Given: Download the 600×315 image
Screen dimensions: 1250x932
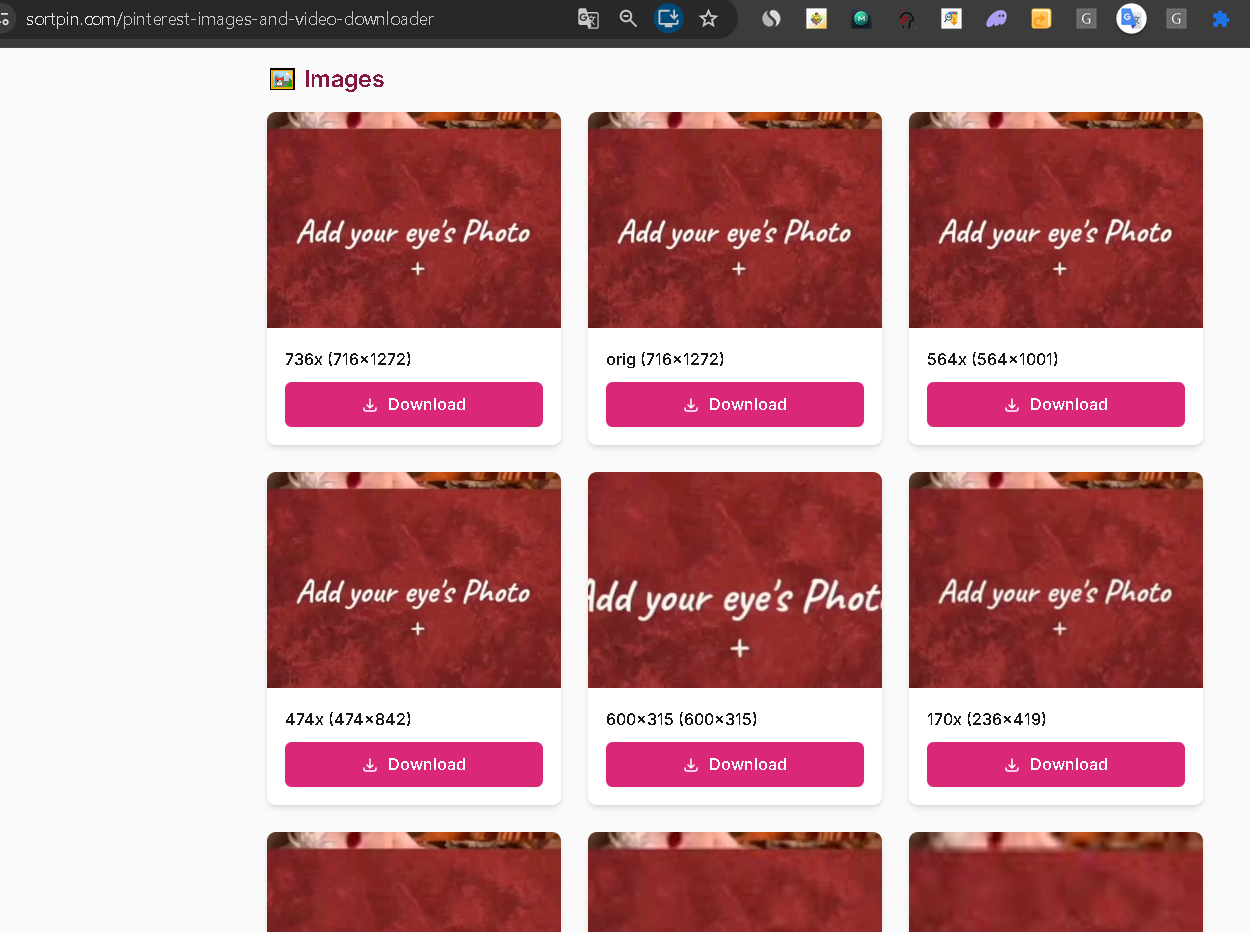Looking at the screenshot, I should pyautogui.click(x=735, y=764).
